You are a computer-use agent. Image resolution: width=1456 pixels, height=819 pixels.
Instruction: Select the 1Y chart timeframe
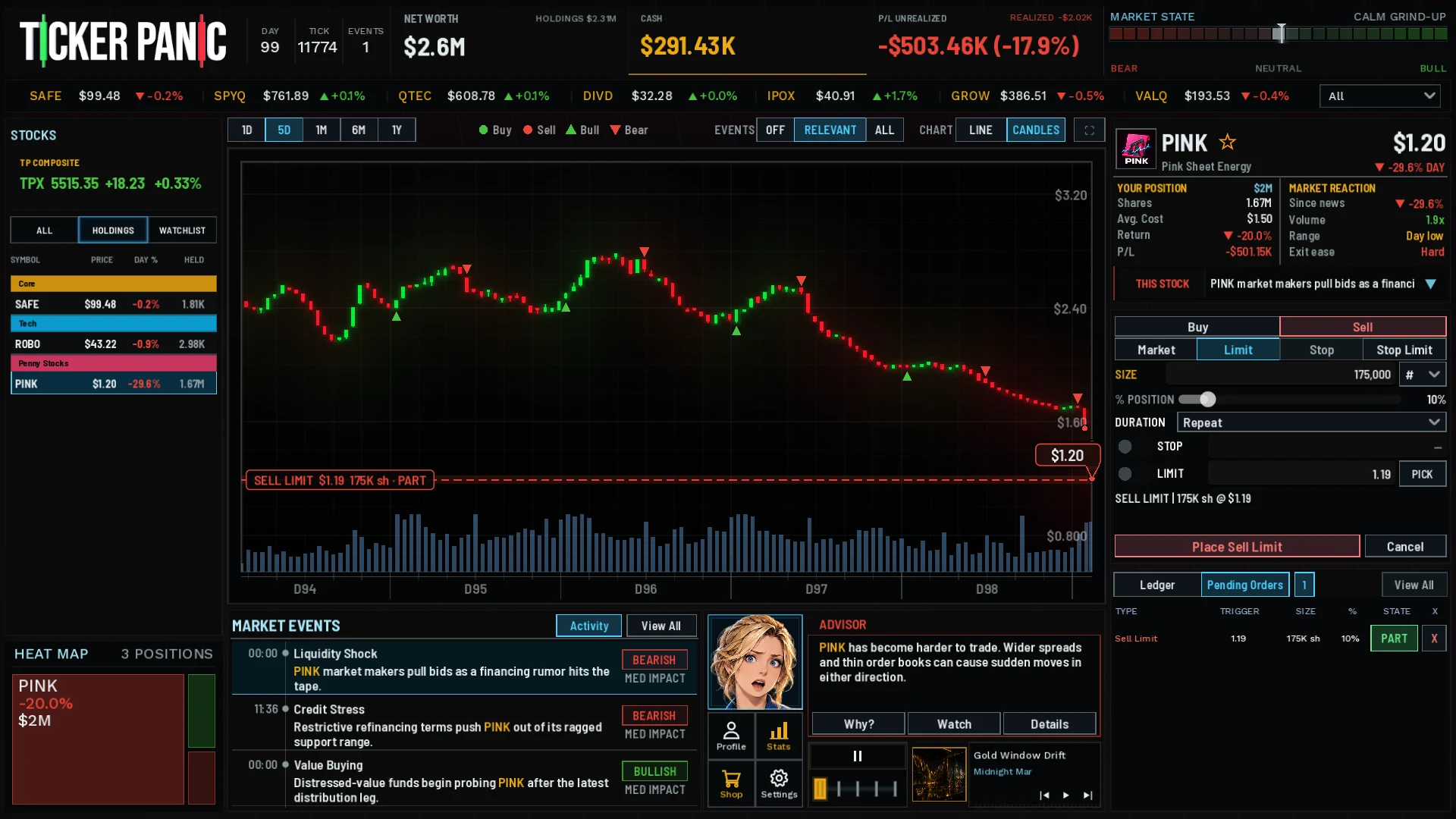coord(397,130)
